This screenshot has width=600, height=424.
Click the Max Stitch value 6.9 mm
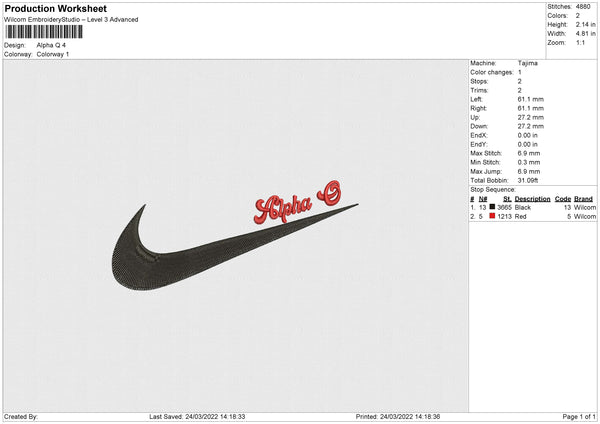coord(529,153)
